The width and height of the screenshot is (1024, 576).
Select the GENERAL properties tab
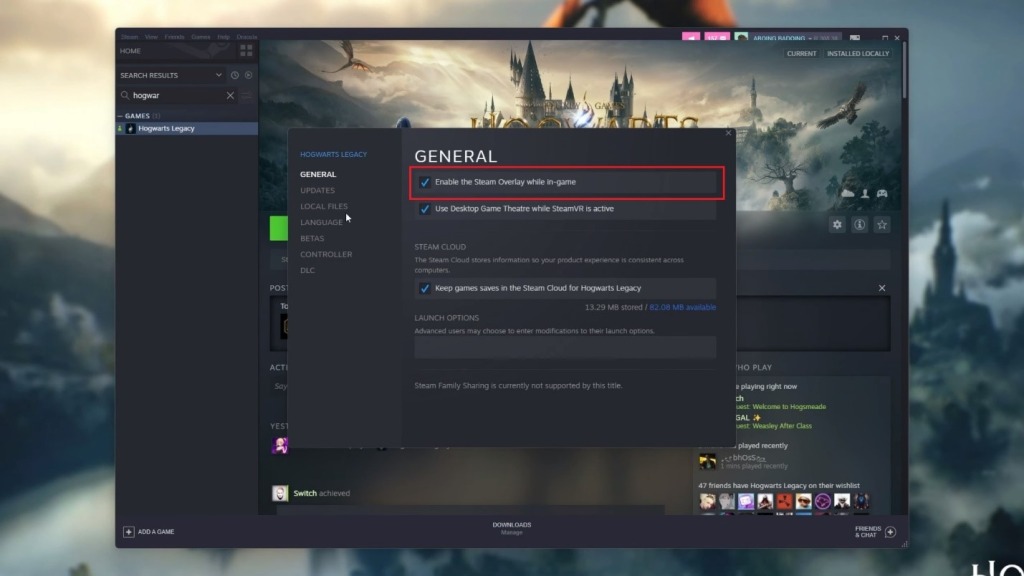[x=318, y=174]
